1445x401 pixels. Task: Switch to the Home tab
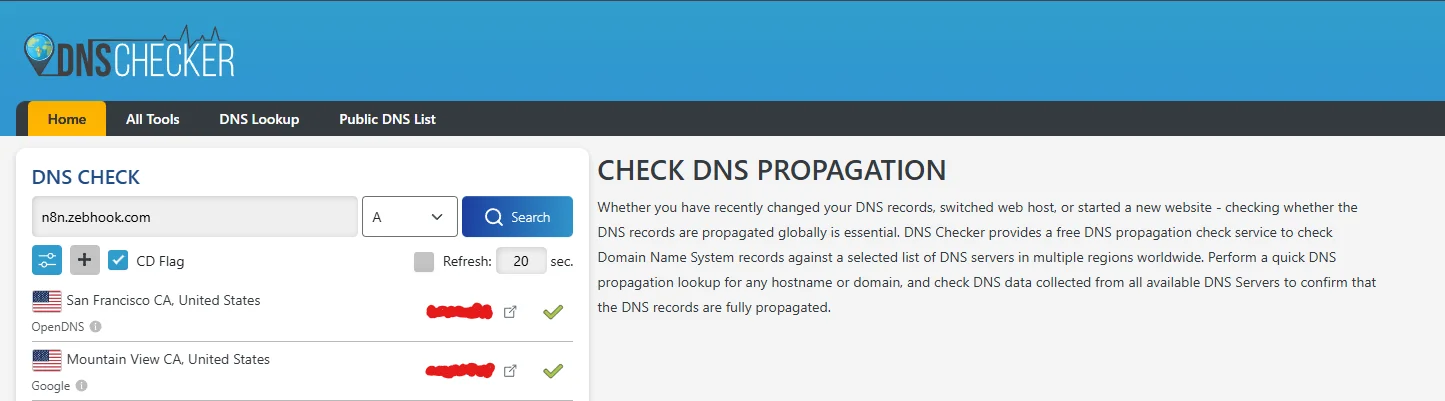(67, 119)
